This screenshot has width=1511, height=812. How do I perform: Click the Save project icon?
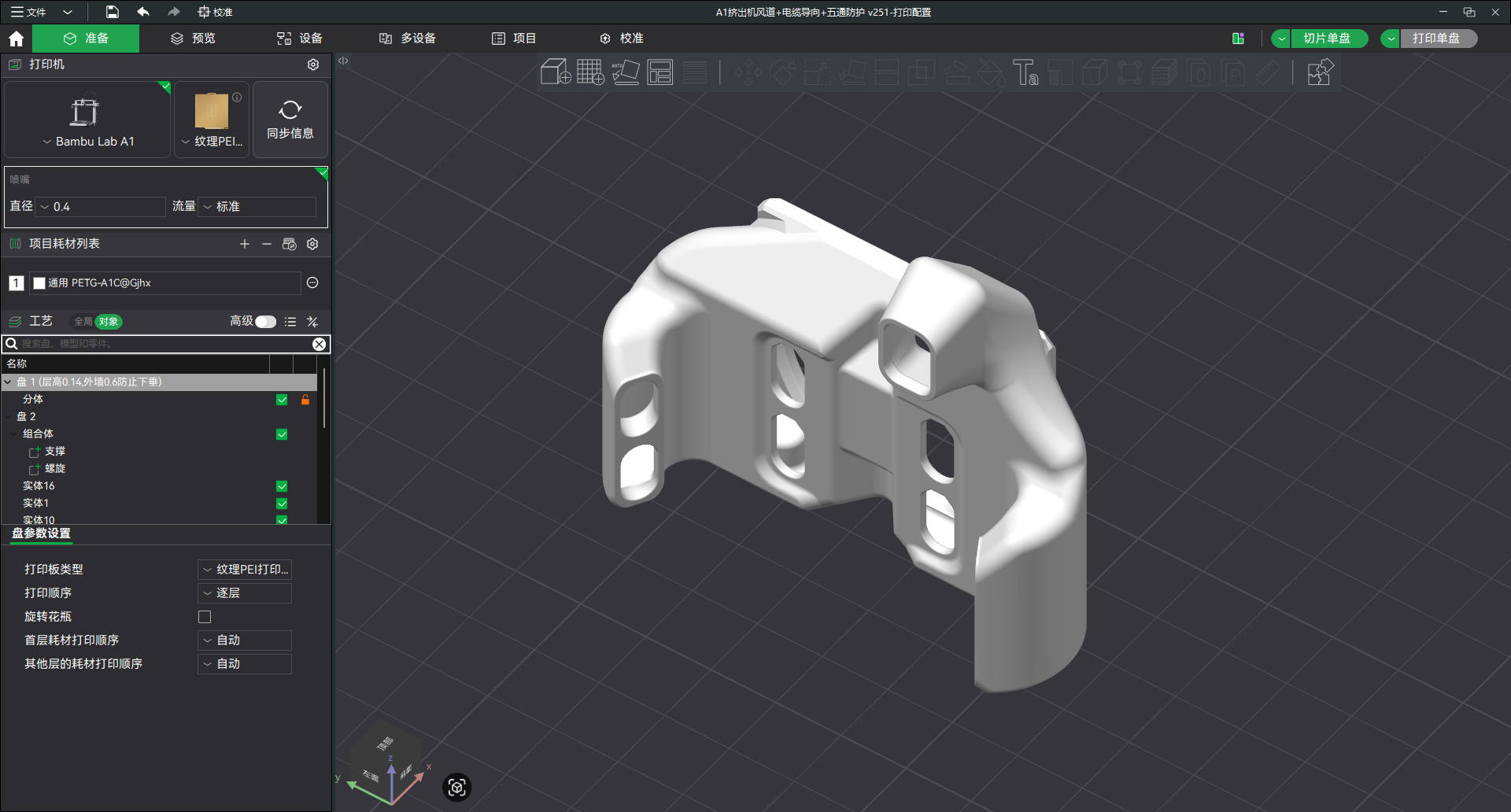[x=113, y=12]
